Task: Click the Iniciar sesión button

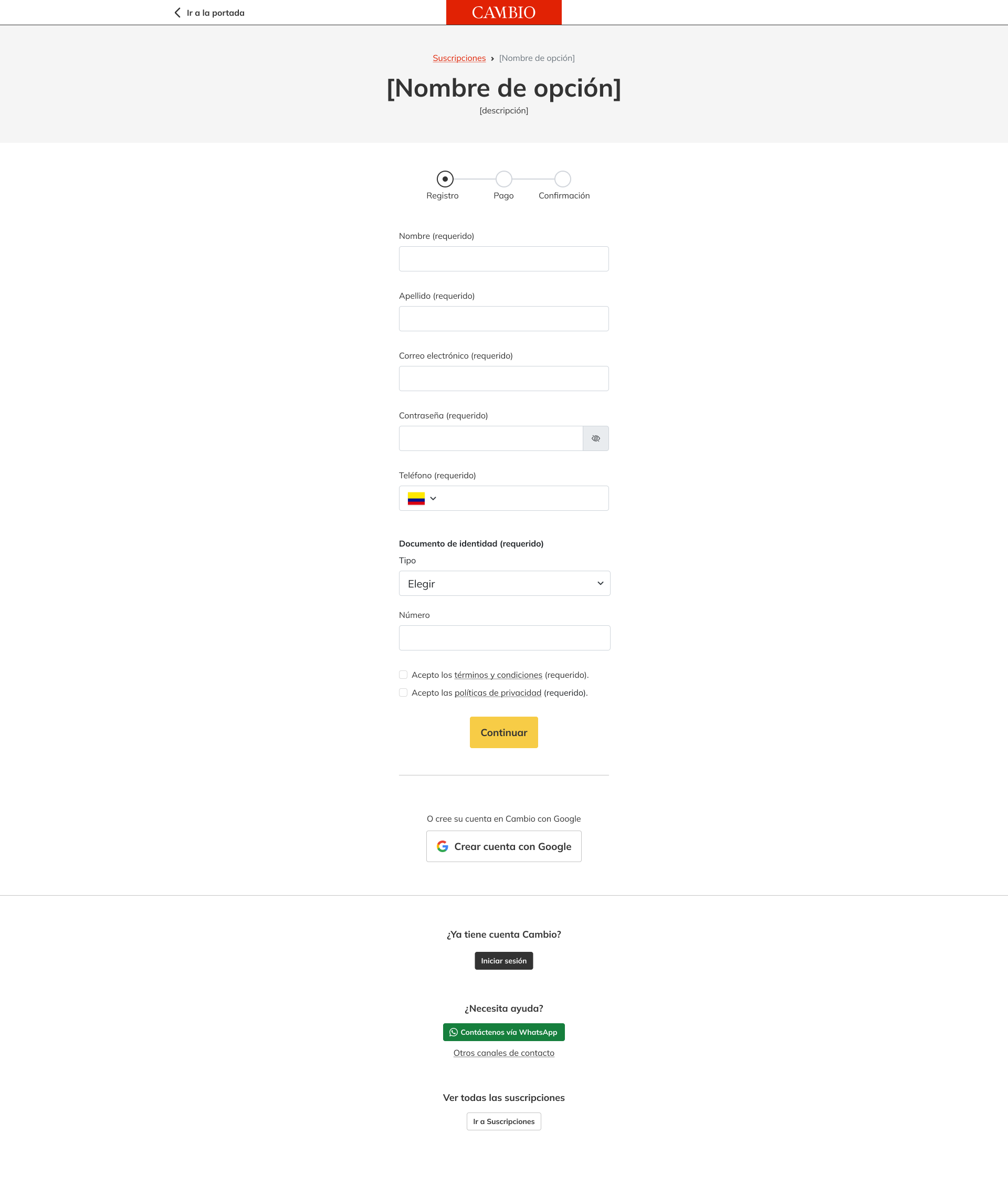Action: 503,960
